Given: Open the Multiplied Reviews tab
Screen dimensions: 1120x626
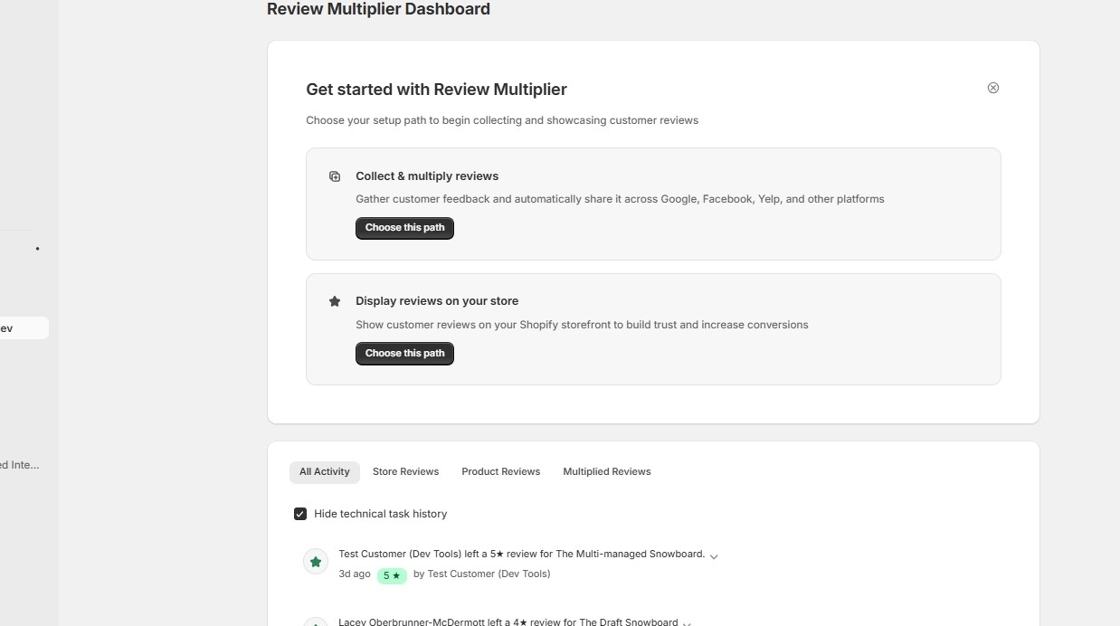Looking at the screenshot, I should pyautogui.click(x=606, y=472).
